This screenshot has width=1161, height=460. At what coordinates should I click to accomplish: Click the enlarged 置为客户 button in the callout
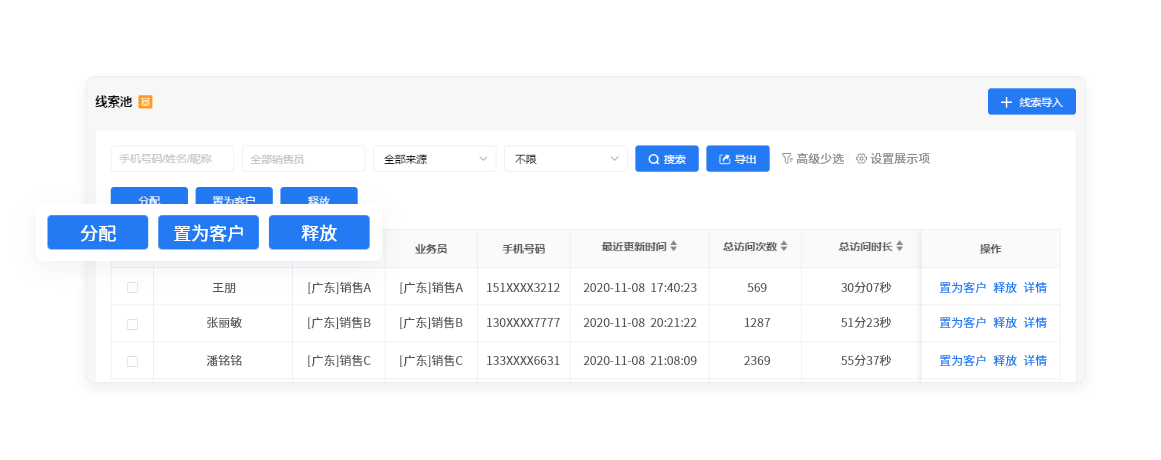[208, 233]
